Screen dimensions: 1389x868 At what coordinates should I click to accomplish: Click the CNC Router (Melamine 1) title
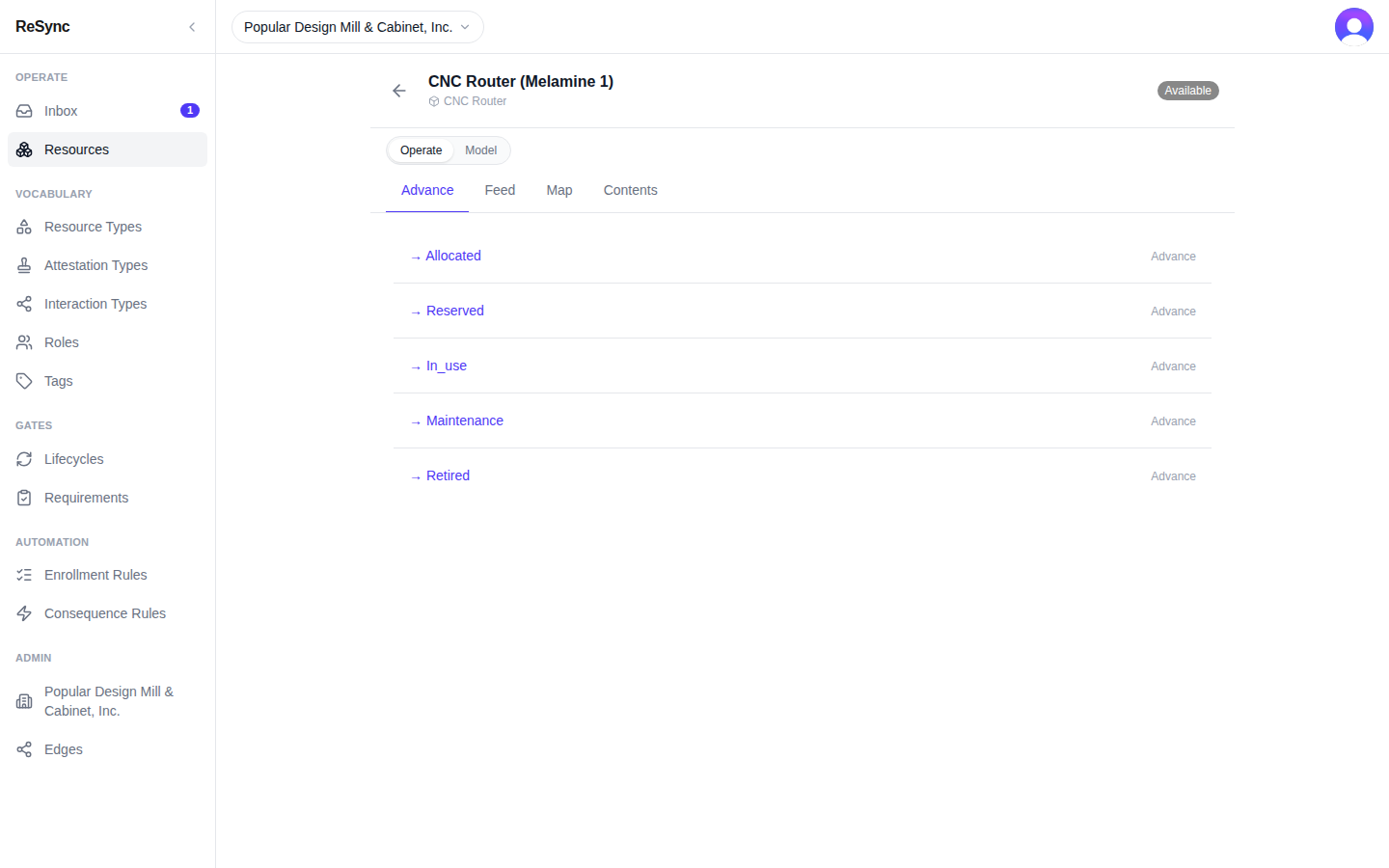pos(521,81)
